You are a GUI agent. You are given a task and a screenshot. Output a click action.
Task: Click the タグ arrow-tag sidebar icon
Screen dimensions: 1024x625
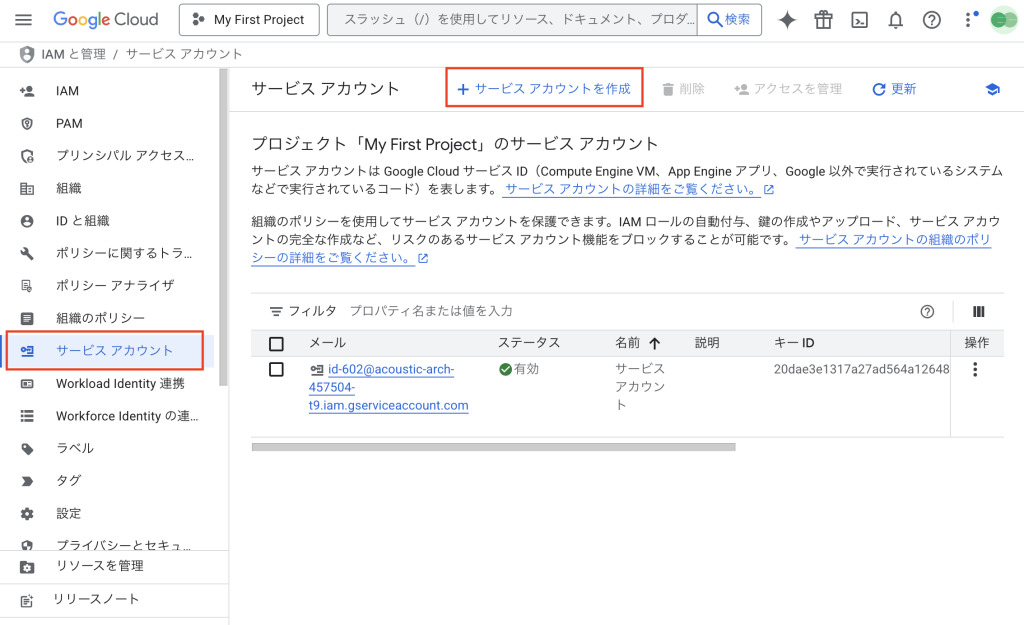click(27, 481)
